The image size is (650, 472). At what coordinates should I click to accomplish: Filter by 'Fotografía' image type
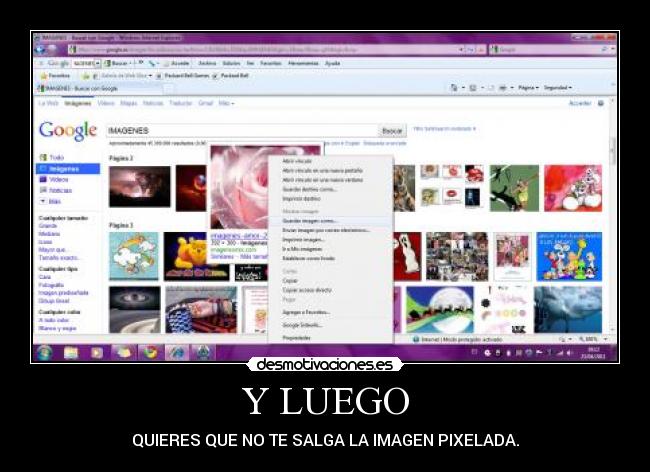click(x=51, y=285)
